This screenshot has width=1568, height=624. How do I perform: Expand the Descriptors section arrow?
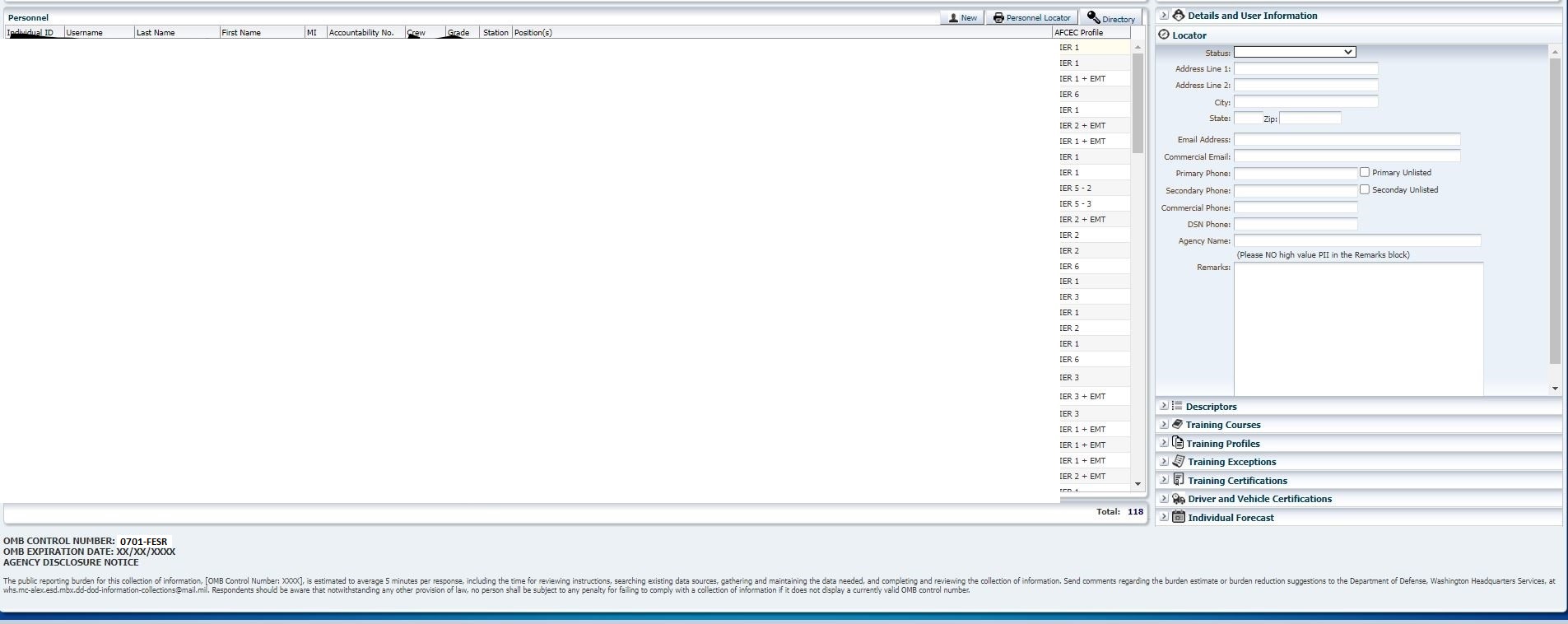1163,406
